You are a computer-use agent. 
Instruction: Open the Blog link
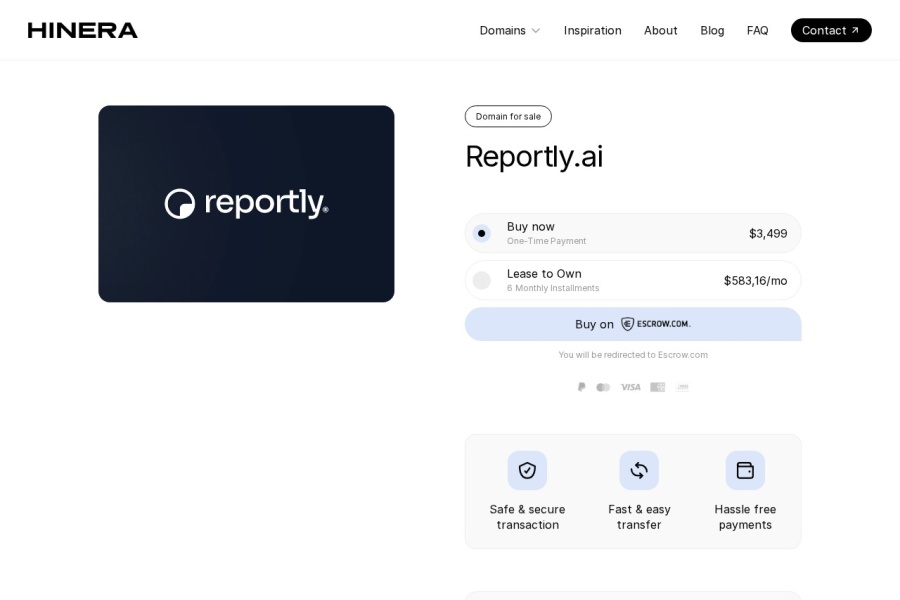(x=712, y=30)
